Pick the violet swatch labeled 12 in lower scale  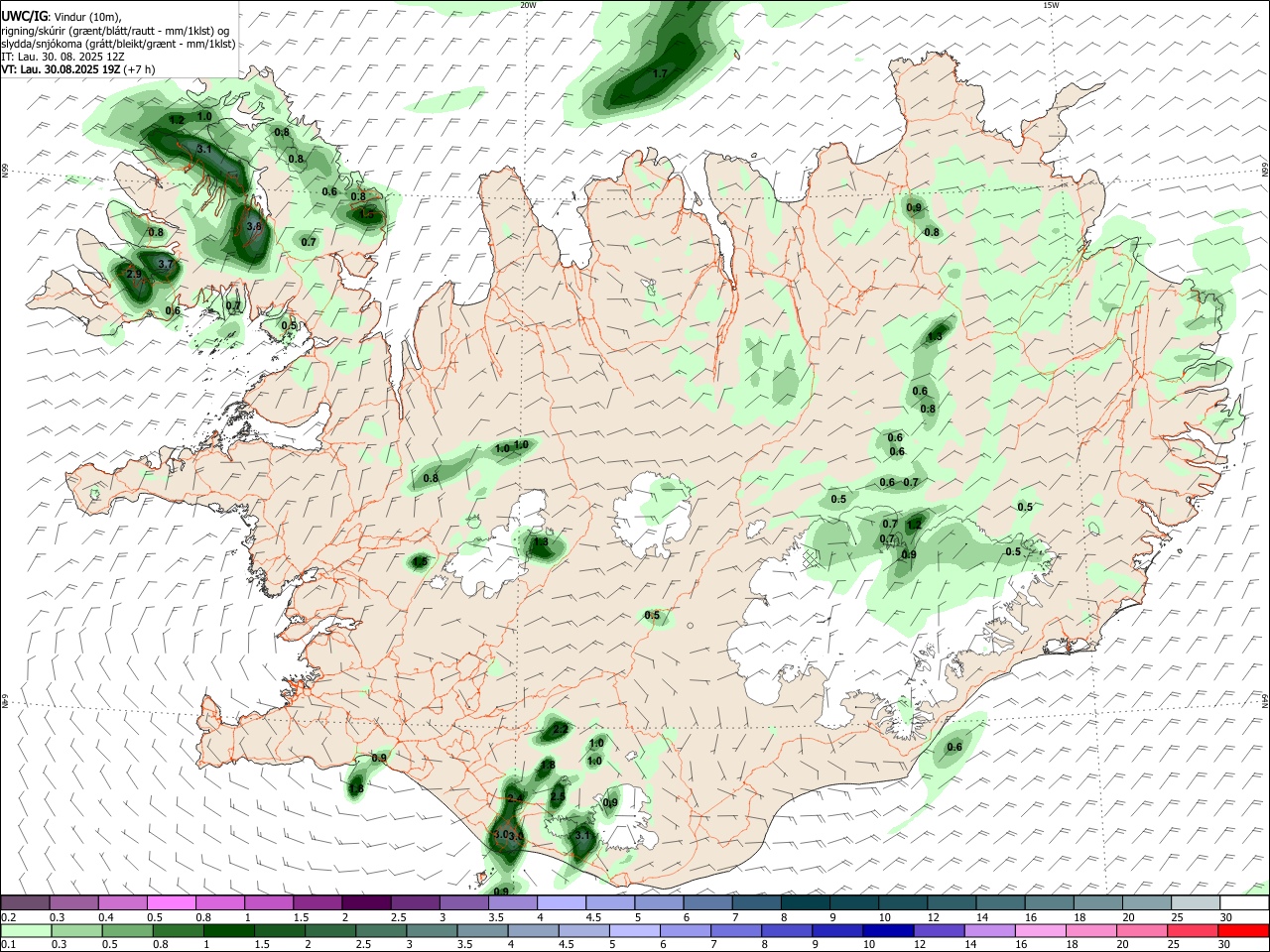click(x=939, y=930)
